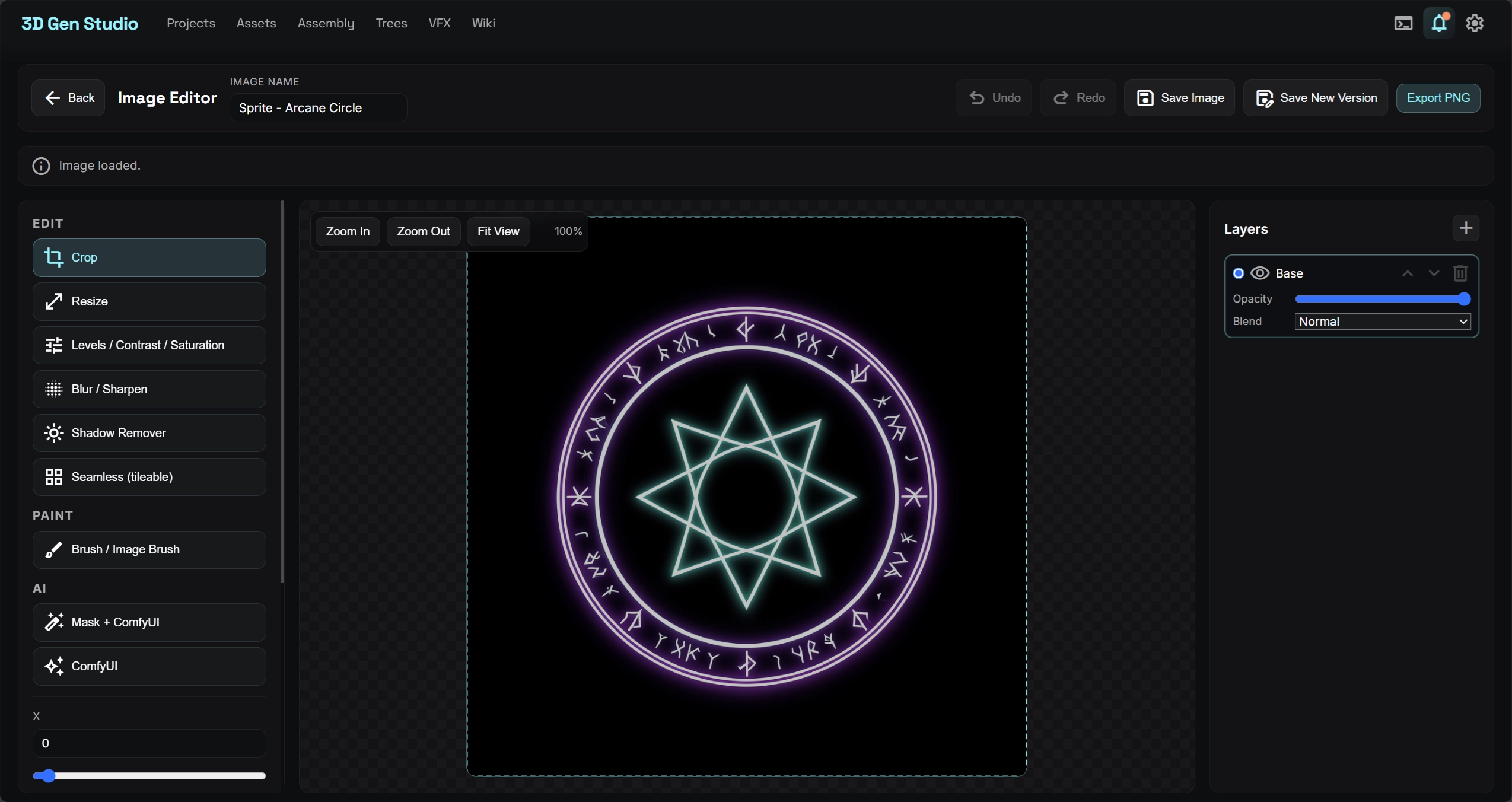Click the crop X position slider
Image resolution: width=1512 pixels, height=802 pixels.
pyautogui.click(x=149, y=776)
